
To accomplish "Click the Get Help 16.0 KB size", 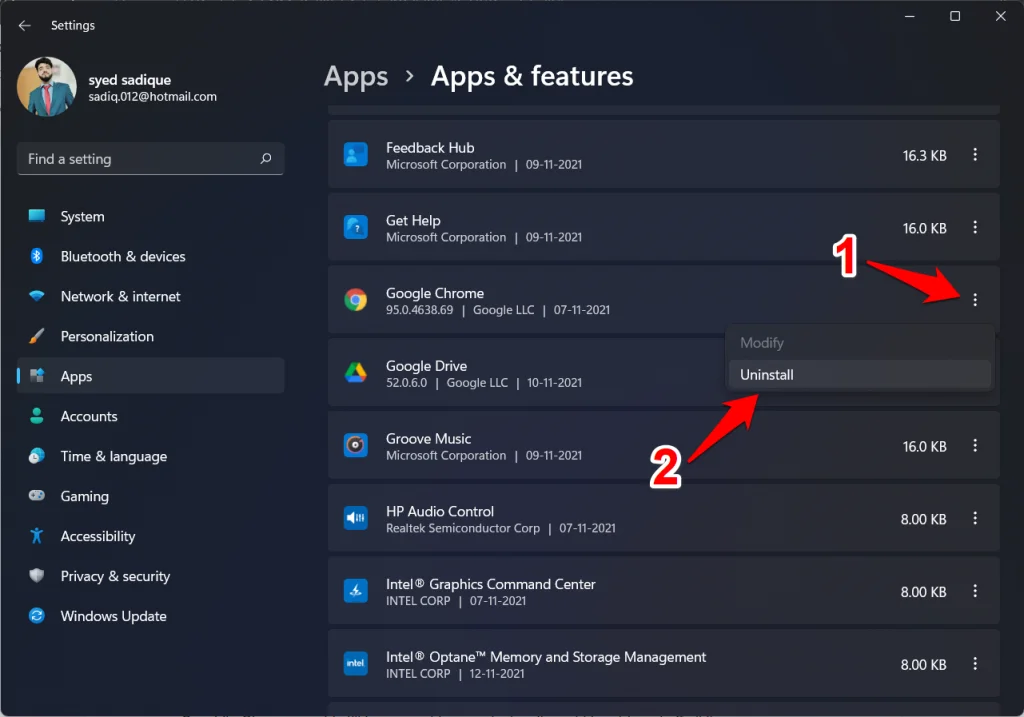I will tap(925, 228).
